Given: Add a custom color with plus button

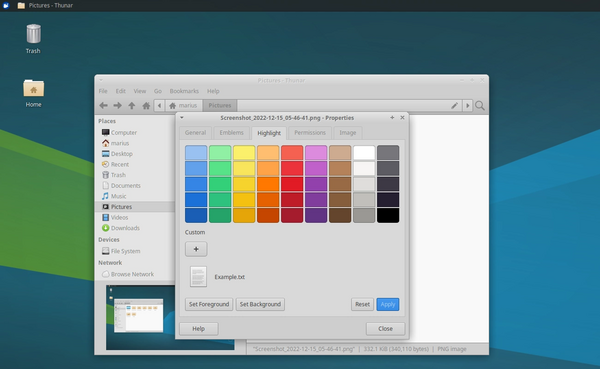Looking at the screenshot, I should point(196,249).
